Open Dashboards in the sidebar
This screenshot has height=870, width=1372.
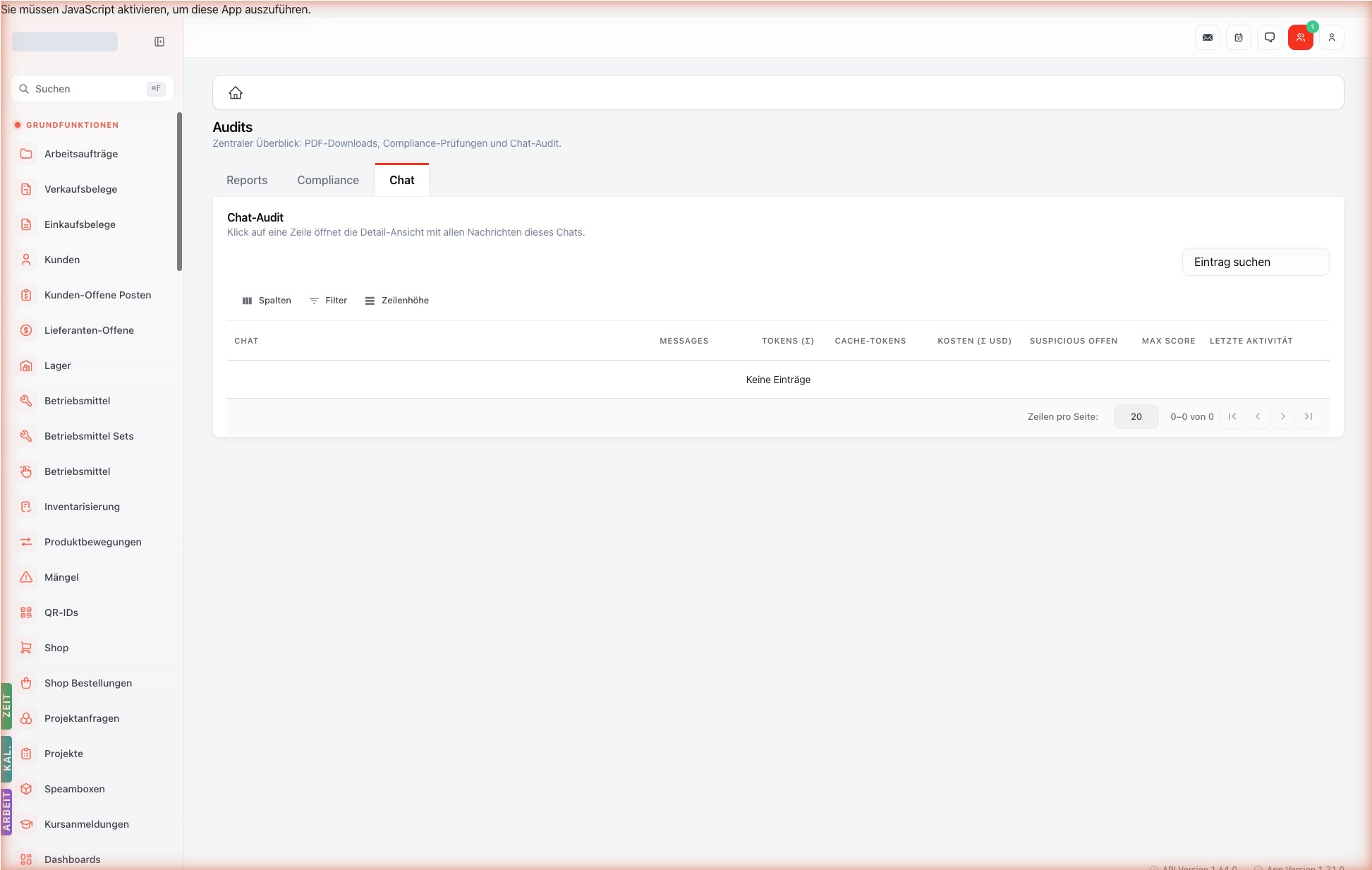(x=92, y=859)
